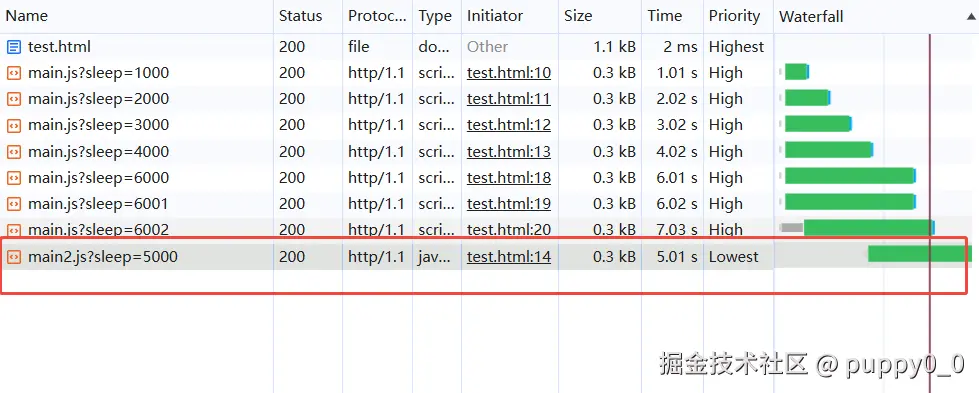The width and height of the screenshot is (979, 393).
Task: Open initiator link test.html:18
Action: (509, 178)
